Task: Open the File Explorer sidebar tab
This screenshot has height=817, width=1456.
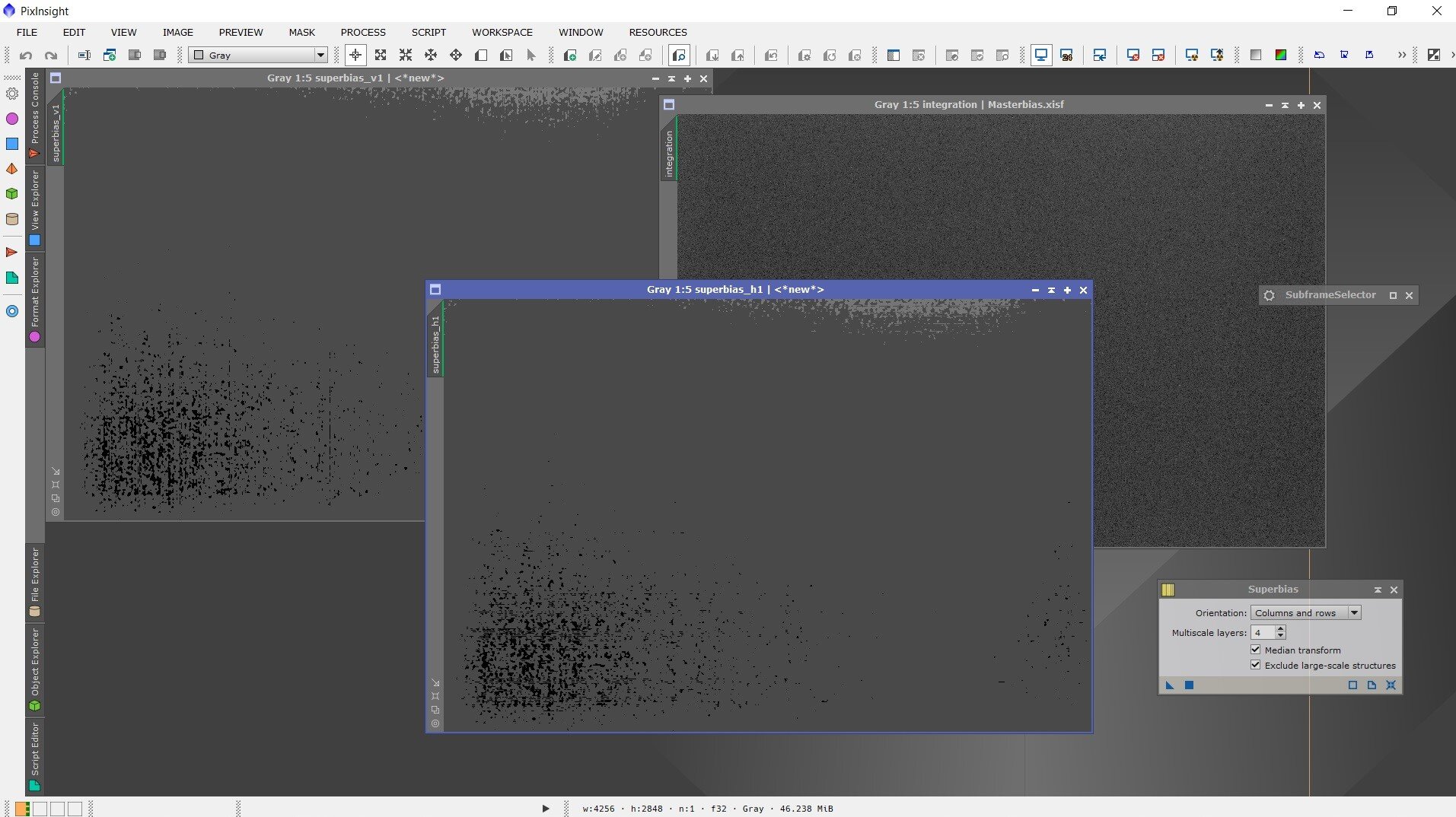Action: click(34, 582)
